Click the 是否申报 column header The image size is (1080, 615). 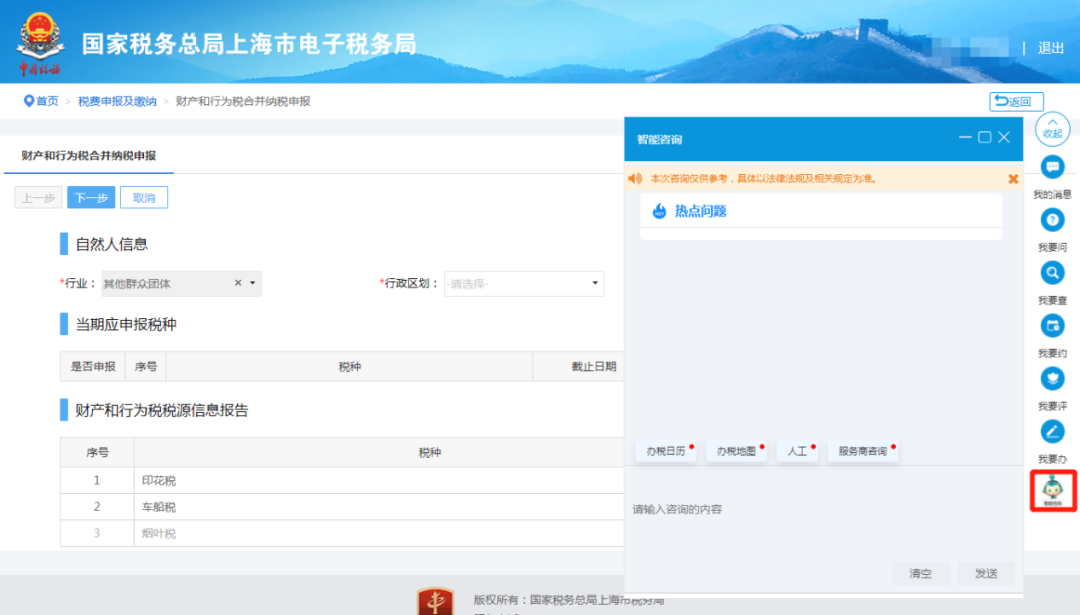(93, 366)
